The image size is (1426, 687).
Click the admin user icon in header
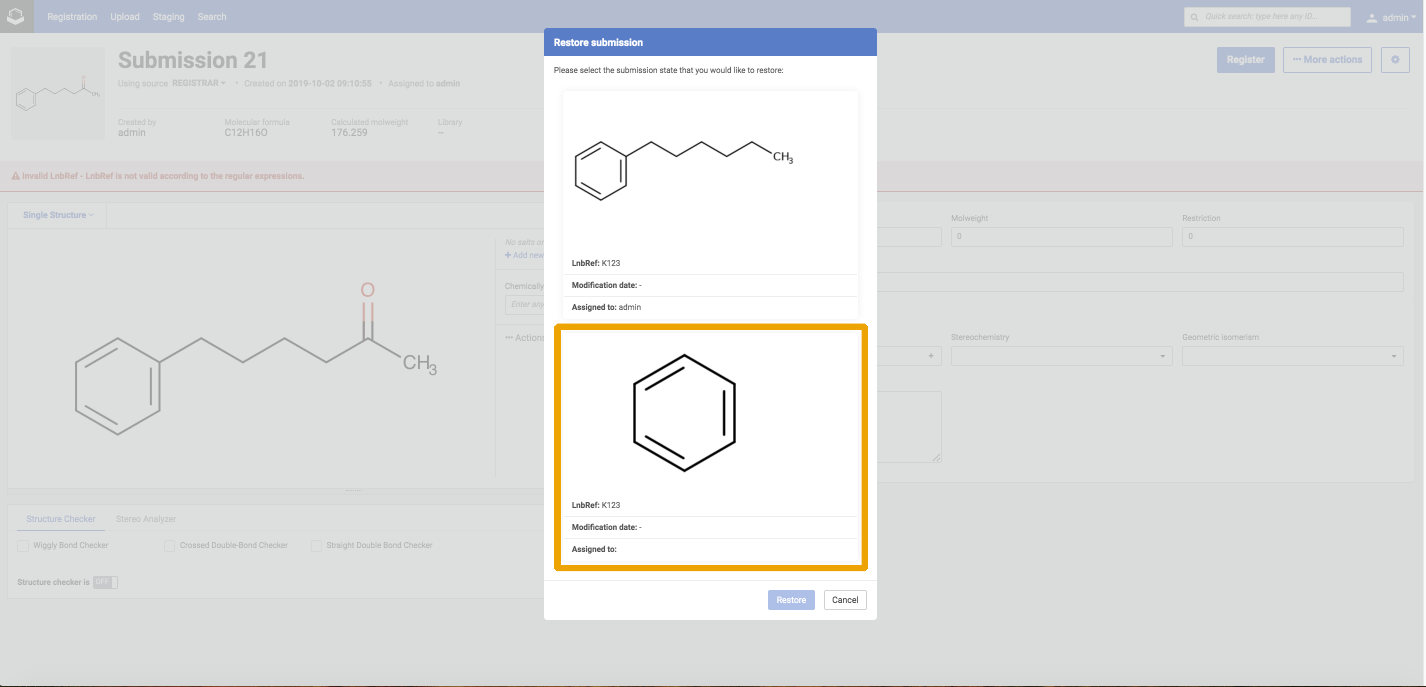coord(1372,18)
